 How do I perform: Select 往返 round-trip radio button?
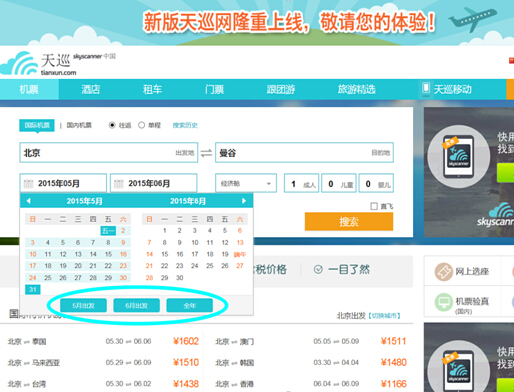click(112, 125)
